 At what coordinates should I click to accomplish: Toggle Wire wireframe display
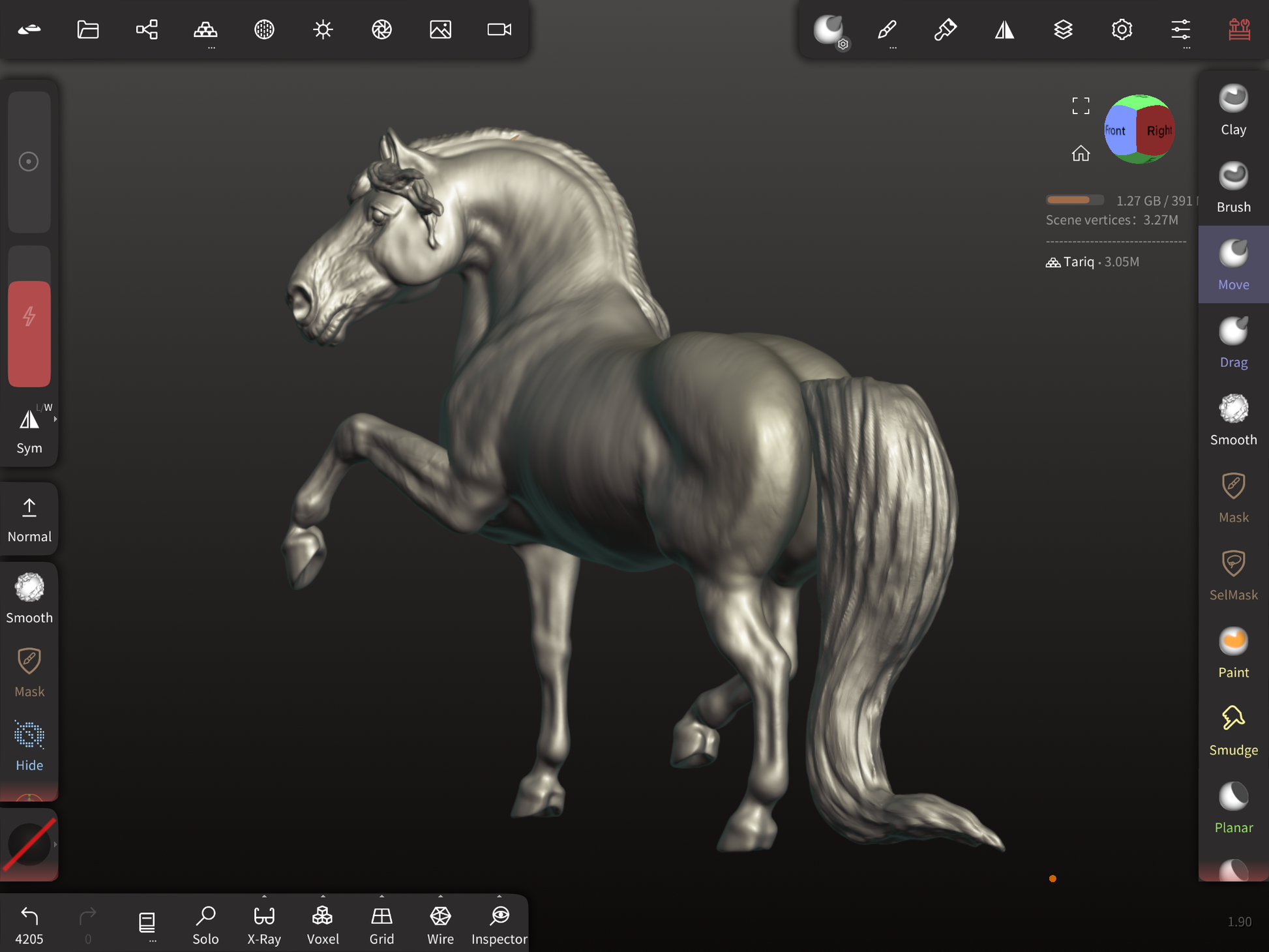[x=440, y=924]
